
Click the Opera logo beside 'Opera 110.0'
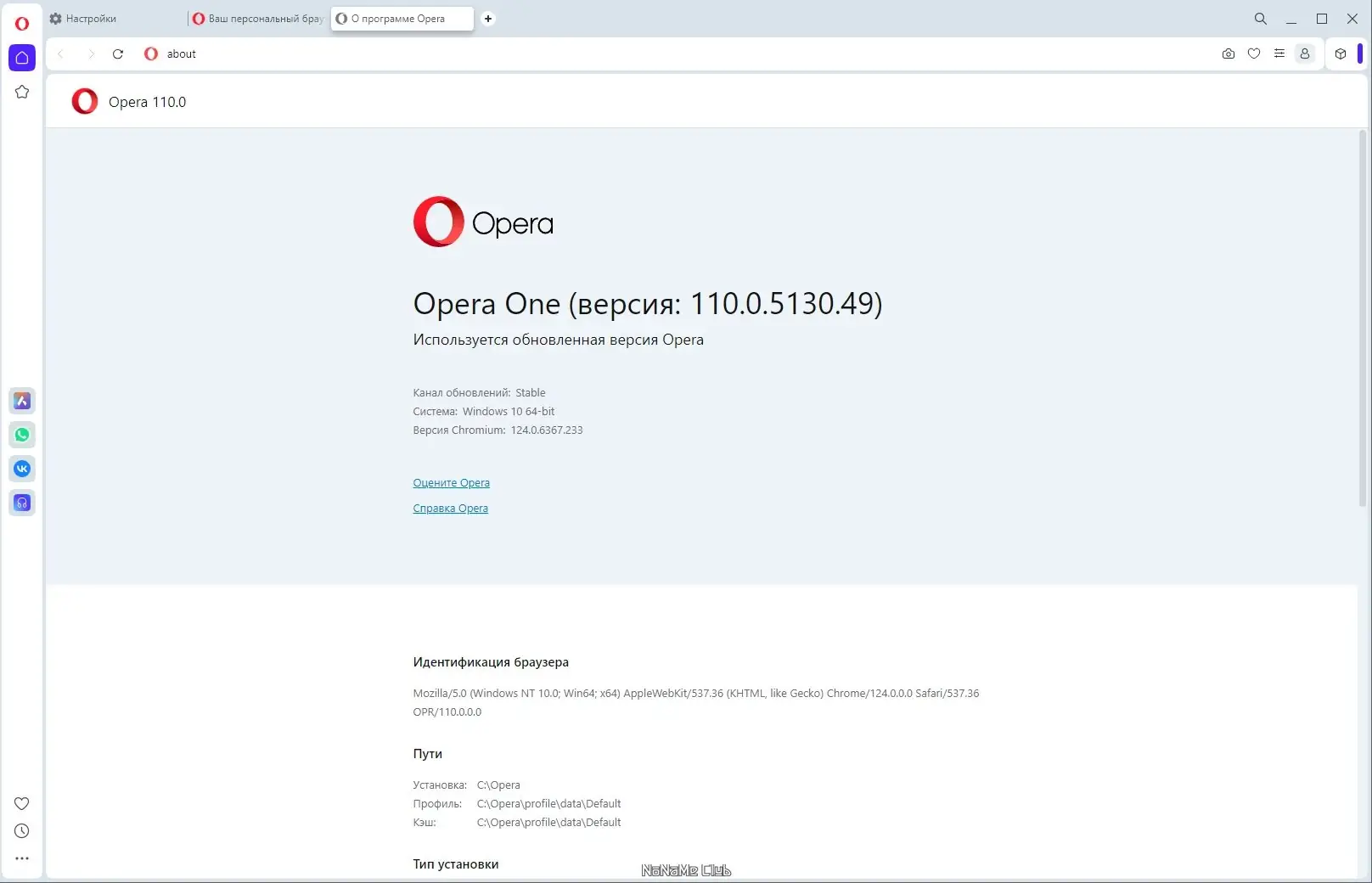(85, 101)
